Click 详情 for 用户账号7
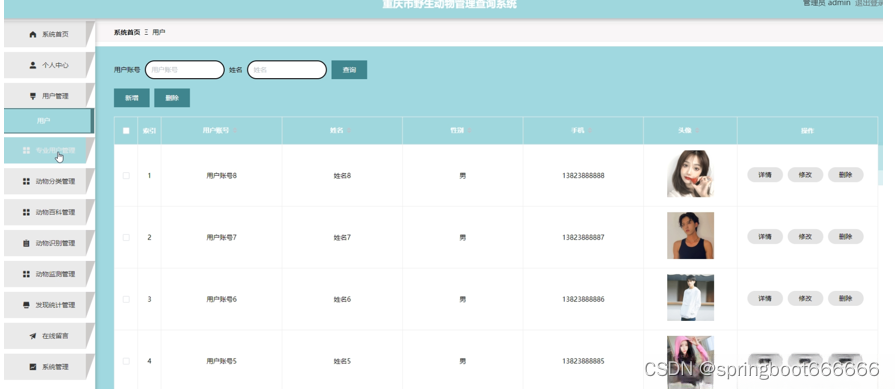Screen dimensions: 895x389 765,237
